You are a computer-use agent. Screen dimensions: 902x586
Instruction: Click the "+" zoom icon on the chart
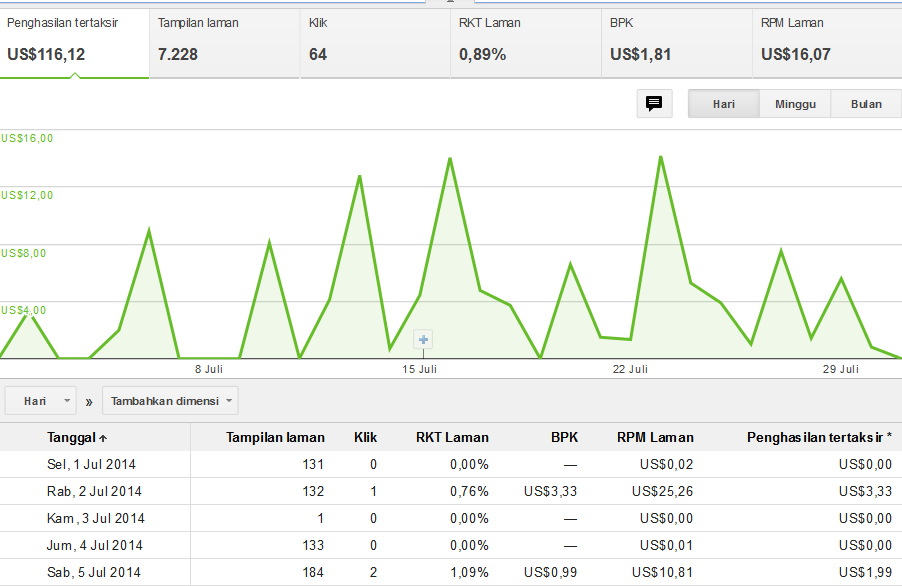(422, 339)
